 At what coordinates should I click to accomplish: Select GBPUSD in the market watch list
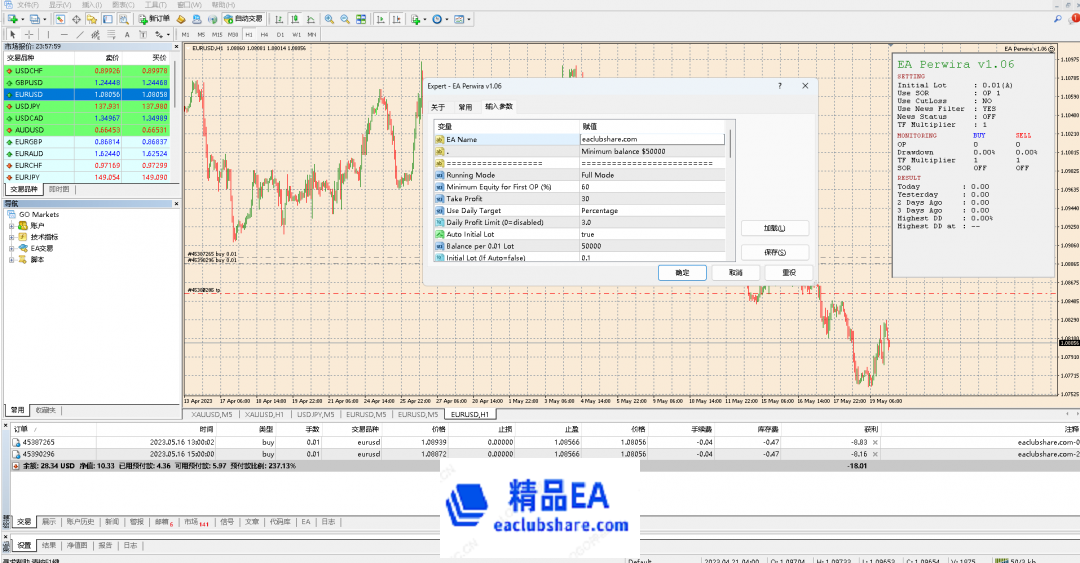tap(30, 83)
